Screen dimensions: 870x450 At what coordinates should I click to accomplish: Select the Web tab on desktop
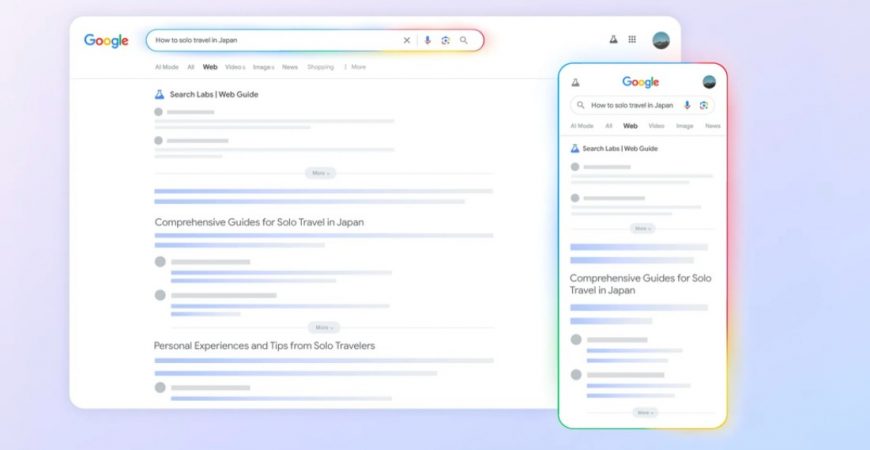[x=210, y=67]
